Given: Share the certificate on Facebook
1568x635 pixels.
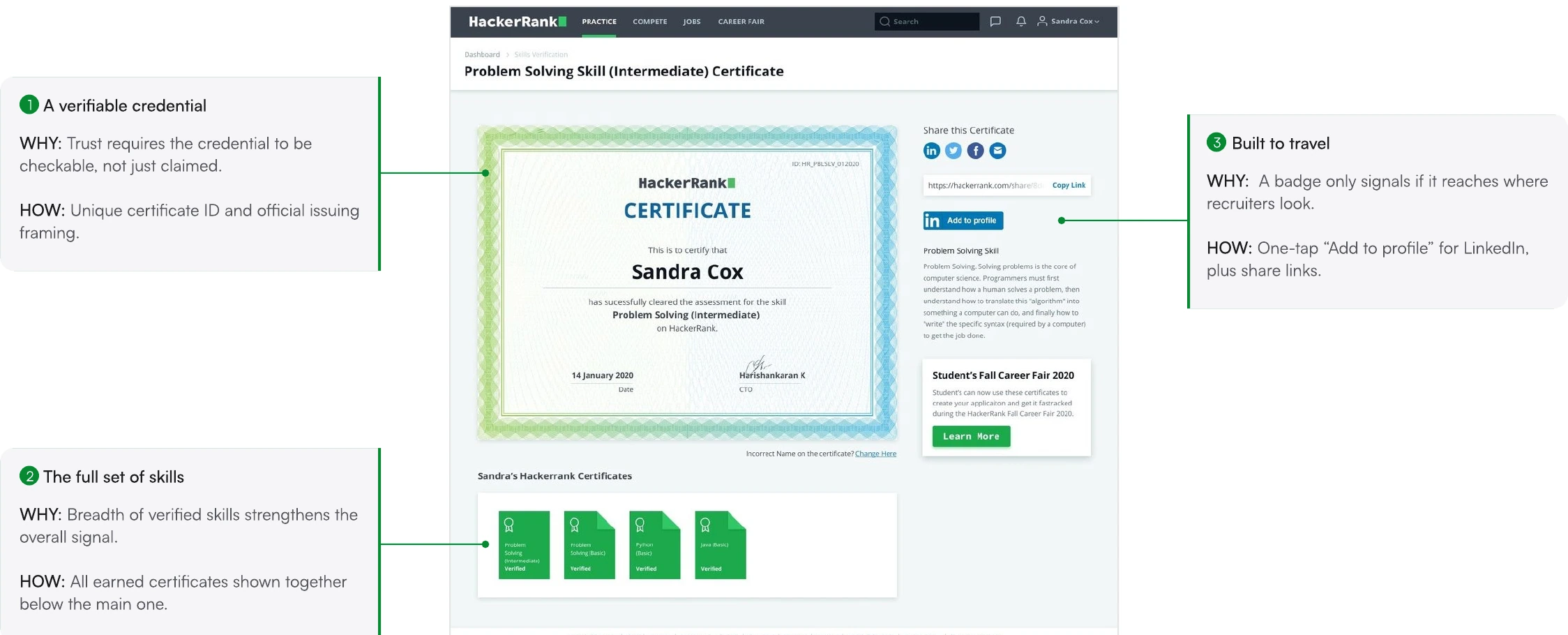Looking at the screenshot, I should click(976, 151).
